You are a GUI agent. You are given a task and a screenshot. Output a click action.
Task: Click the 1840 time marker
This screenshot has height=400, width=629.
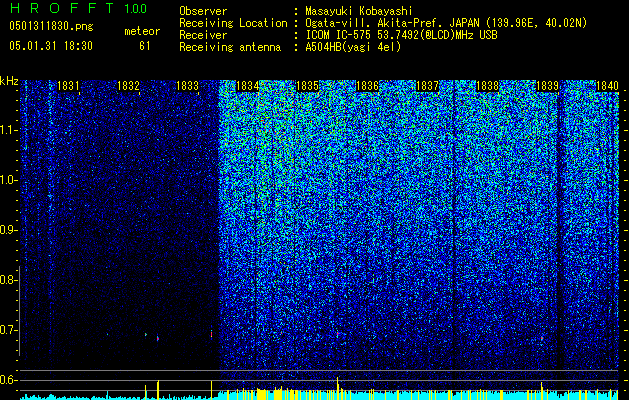607,86
